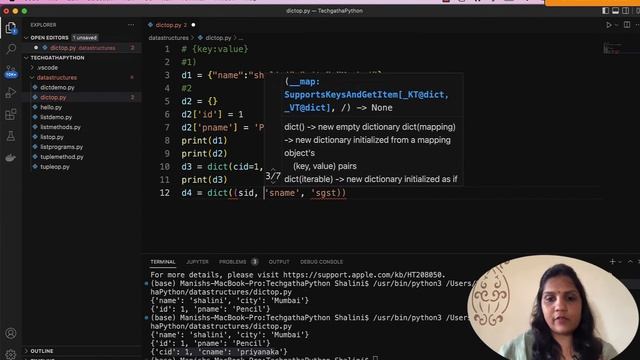
Task: Open listprograms.py in the file tree
Action: 61,147
